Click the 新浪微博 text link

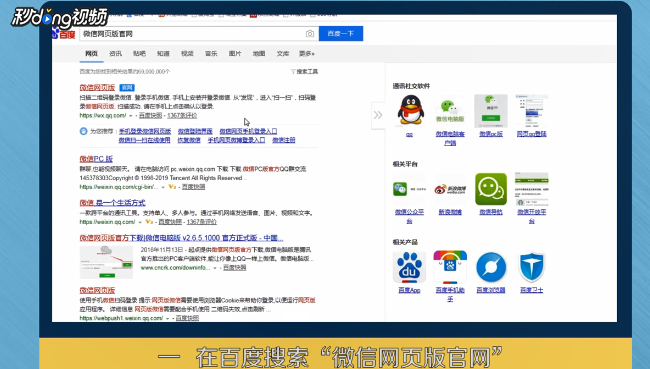tap(450, 212)
